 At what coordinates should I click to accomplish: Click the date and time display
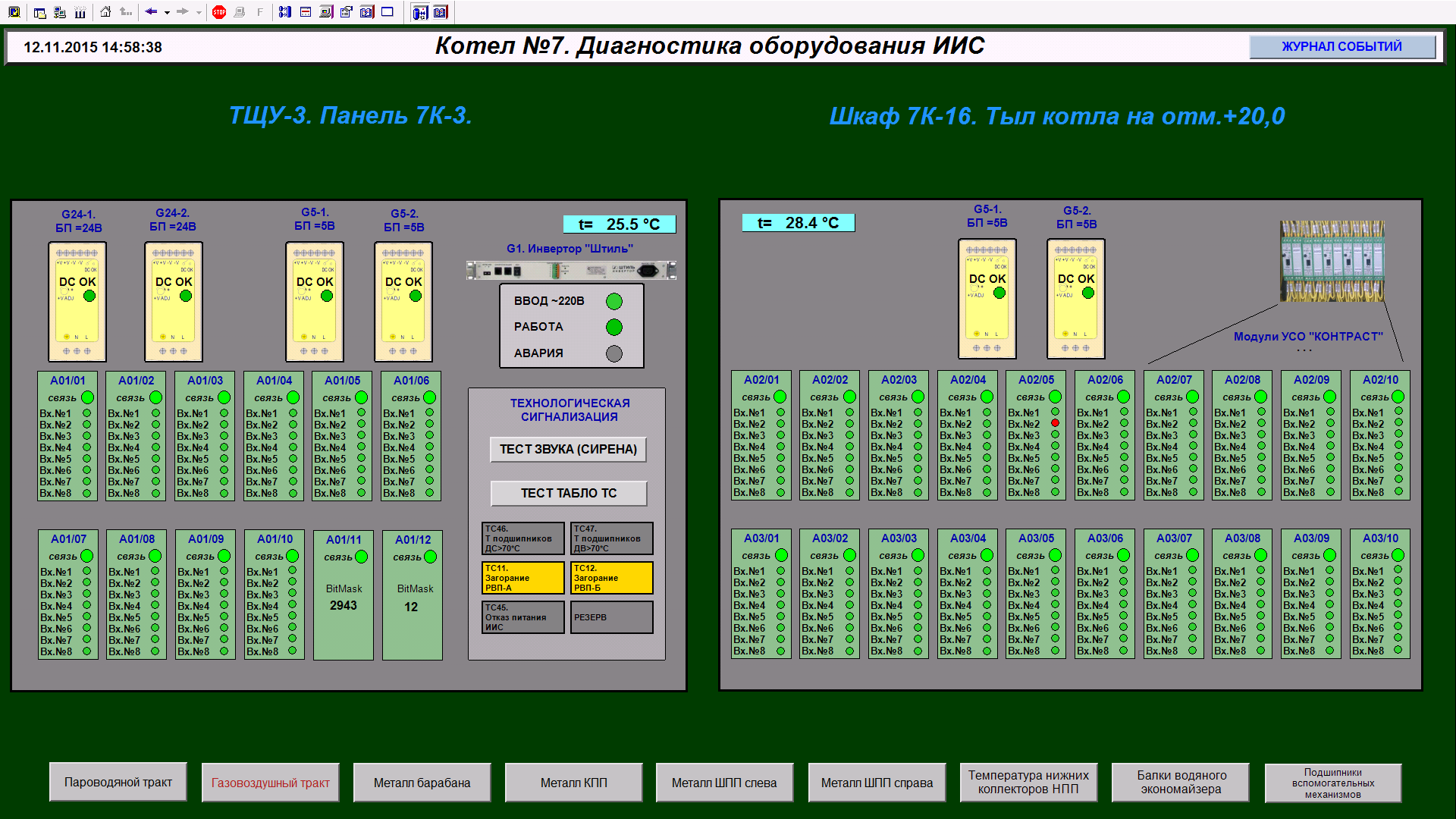(93, 47)
